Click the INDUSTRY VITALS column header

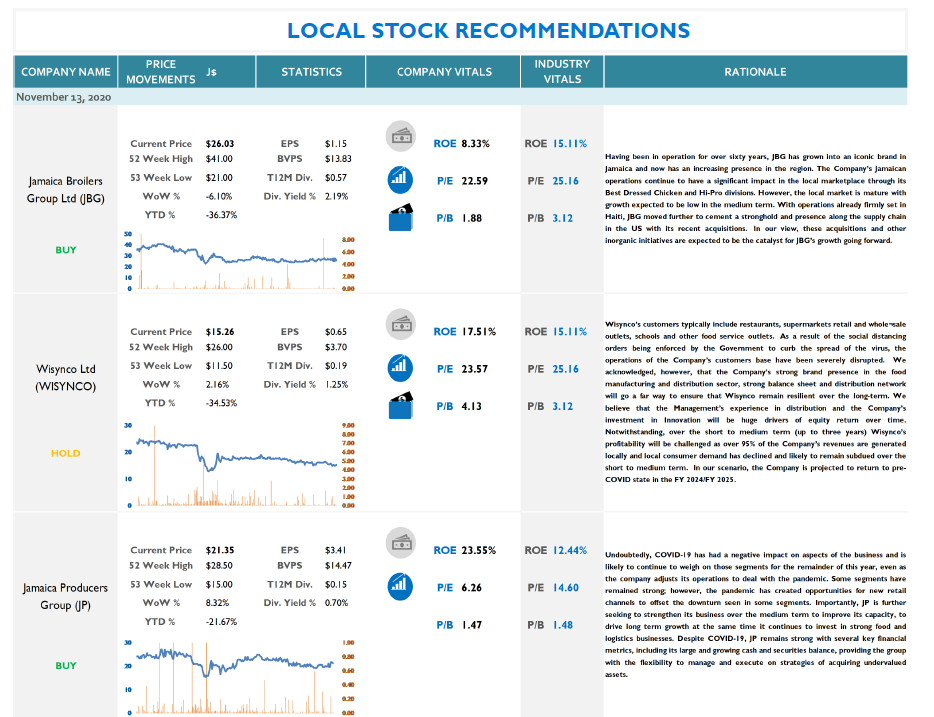(562, 71)
